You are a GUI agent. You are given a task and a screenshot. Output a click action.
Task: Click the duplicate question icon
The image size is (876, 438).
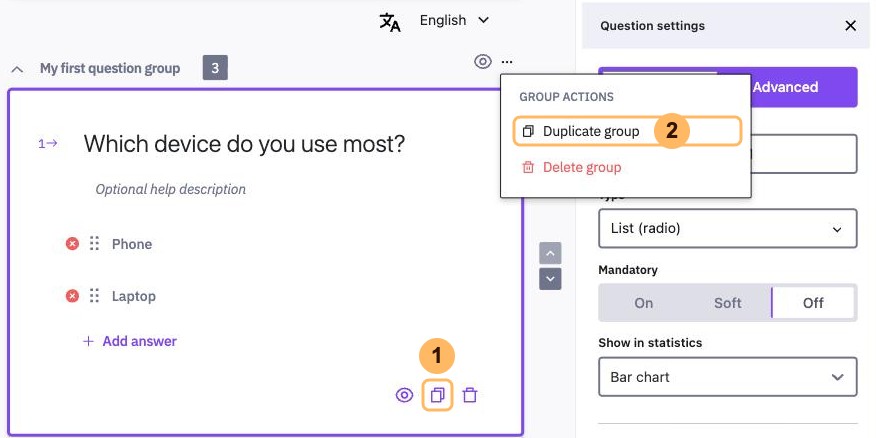(437, 396)
